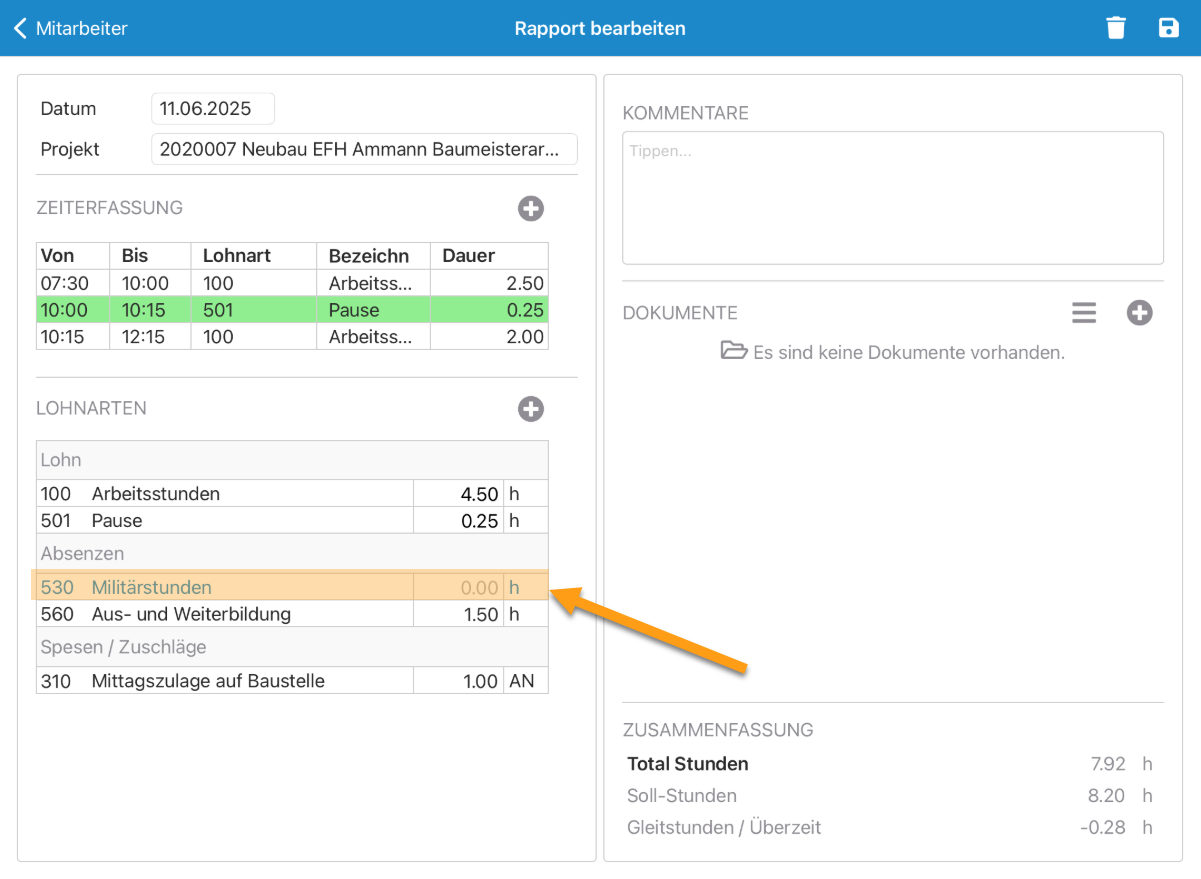The height and width of the screenshot is (879, 1201).
Task: Type in the Kommentare text box
Action: pyautogui.click(x=892, y=197)
